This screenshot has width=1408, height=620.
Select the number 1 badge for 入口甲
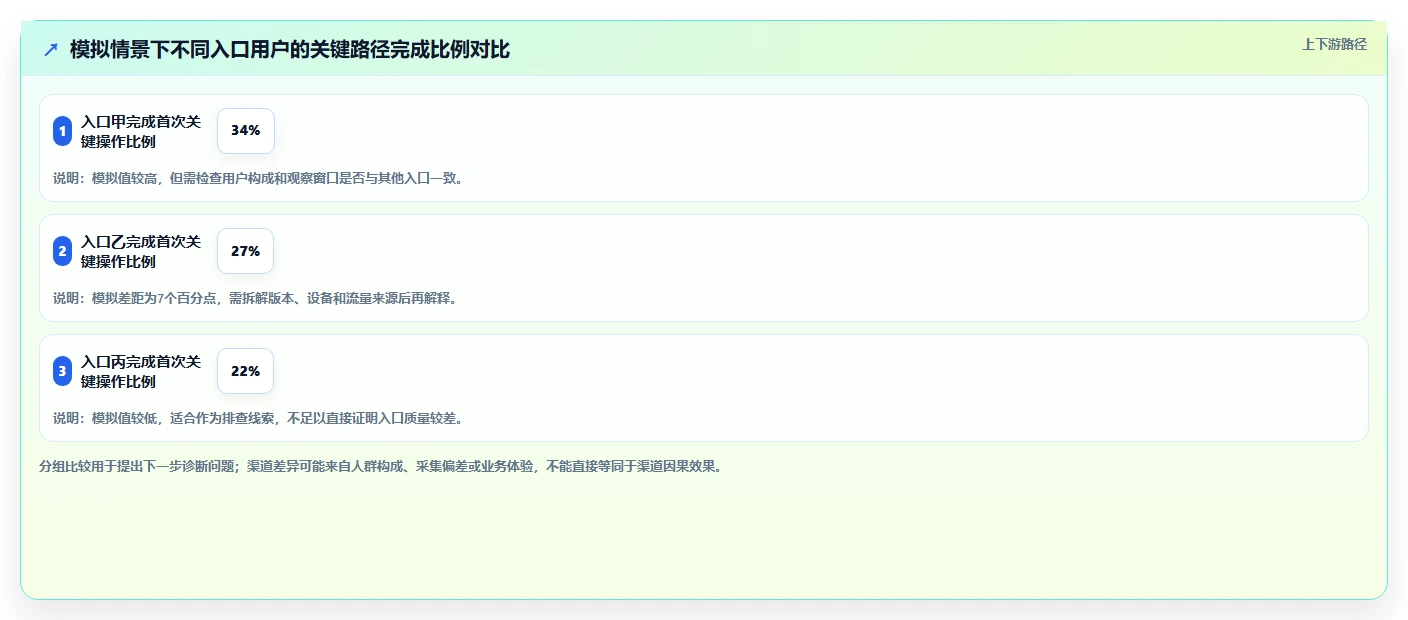coord(62,131)
